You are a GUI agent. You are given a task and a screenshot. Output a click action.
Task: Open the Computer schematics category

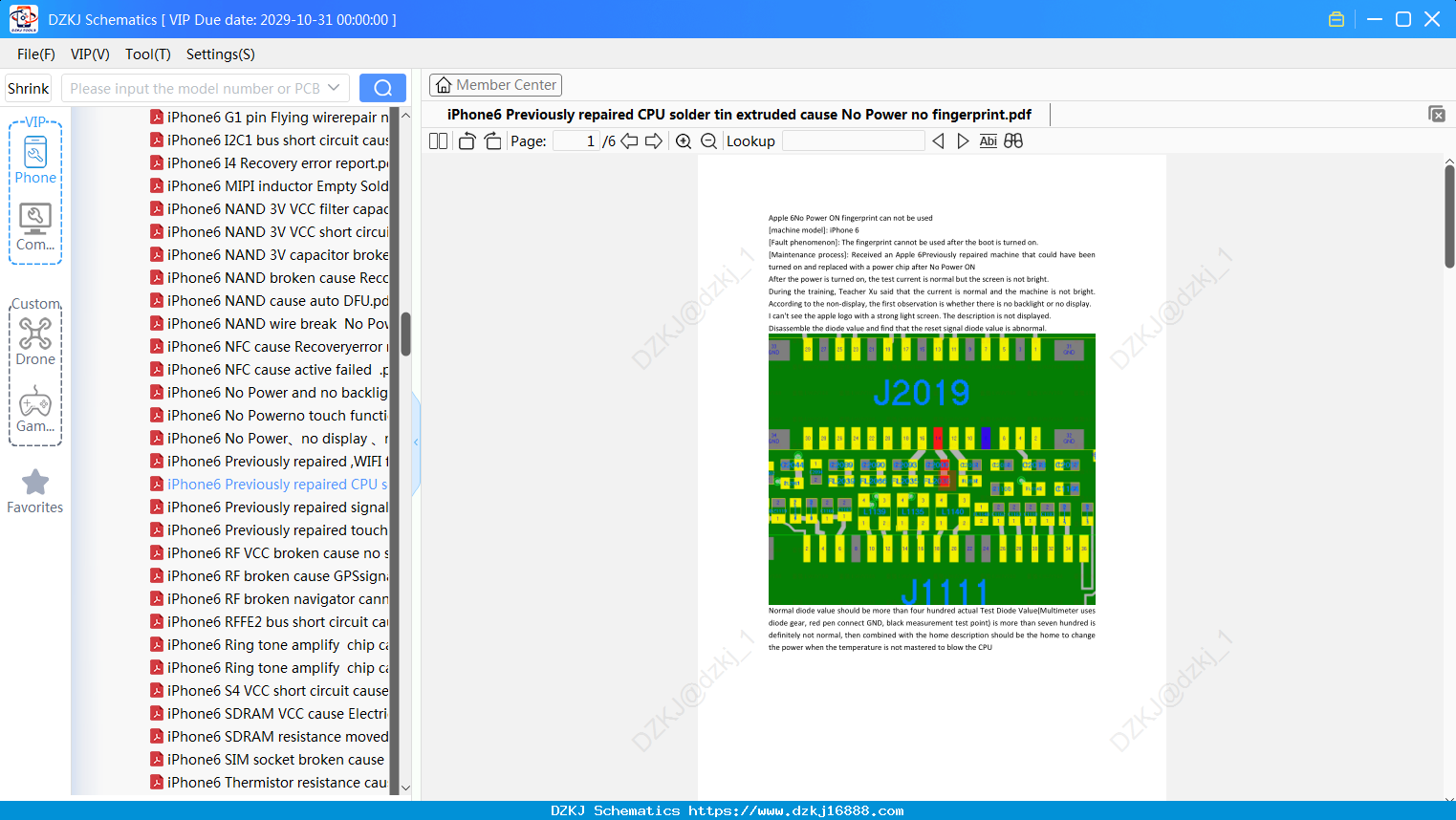pos(35,227)
